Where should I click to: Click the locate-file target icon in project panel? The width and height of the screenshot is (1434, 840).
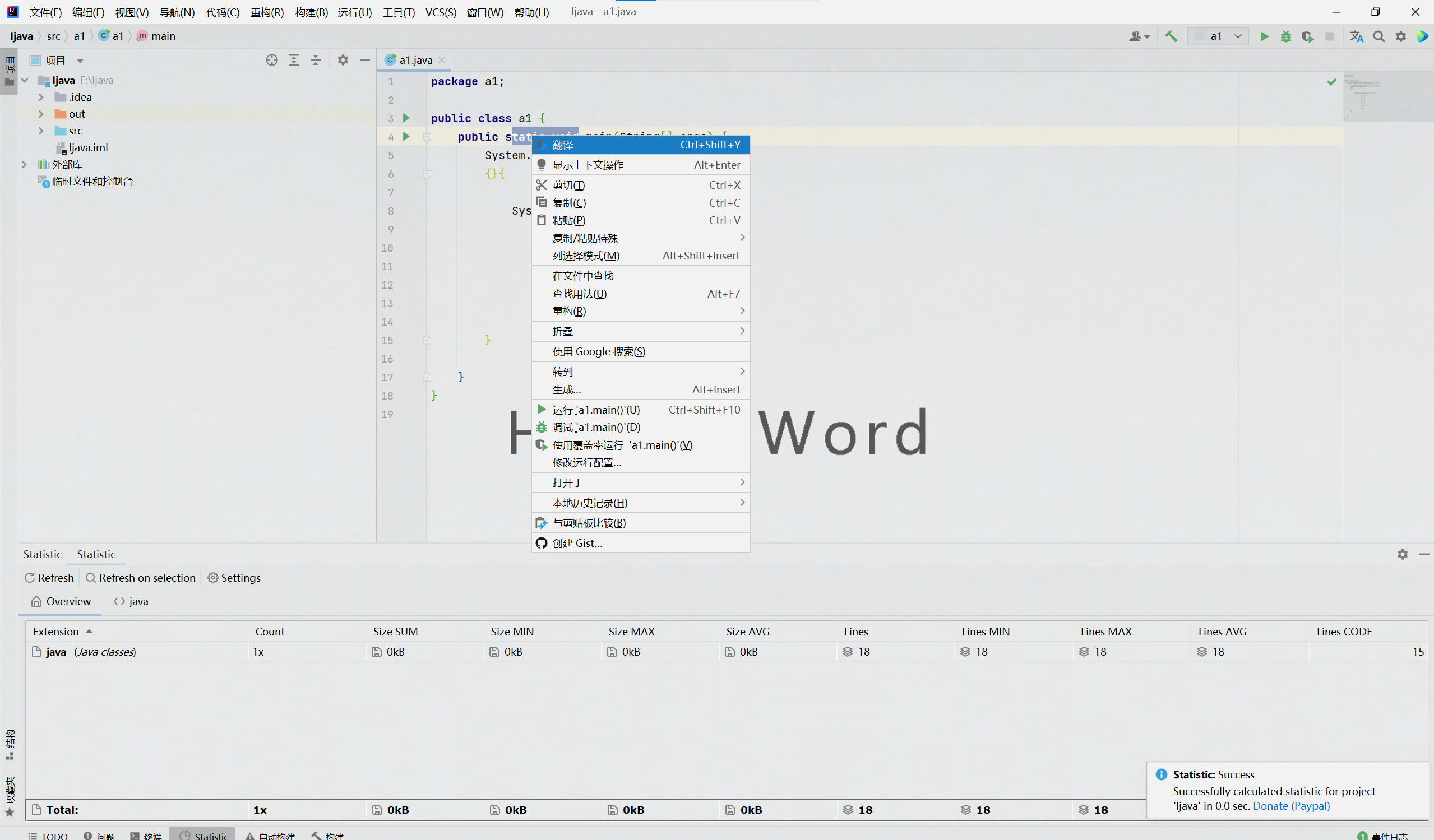[271, 61]
